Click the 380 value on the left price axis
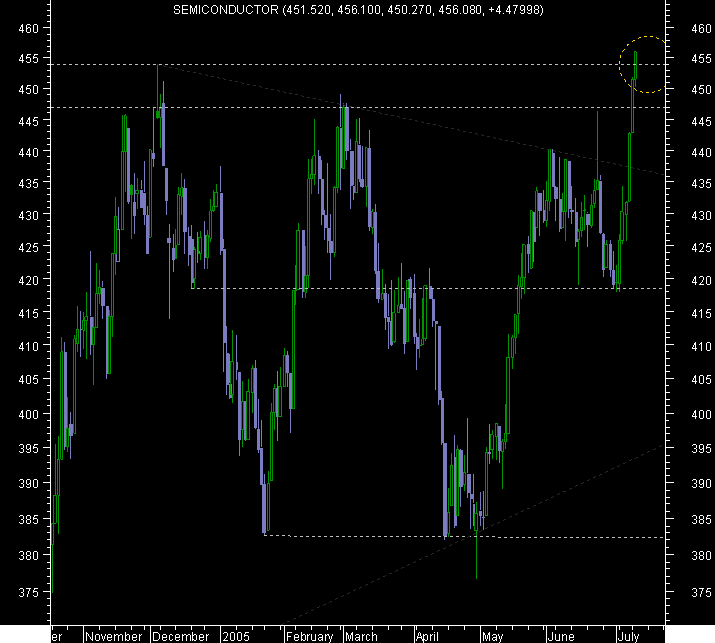The height and width of the screenshot is (643, 715). (x=28, y=555)
